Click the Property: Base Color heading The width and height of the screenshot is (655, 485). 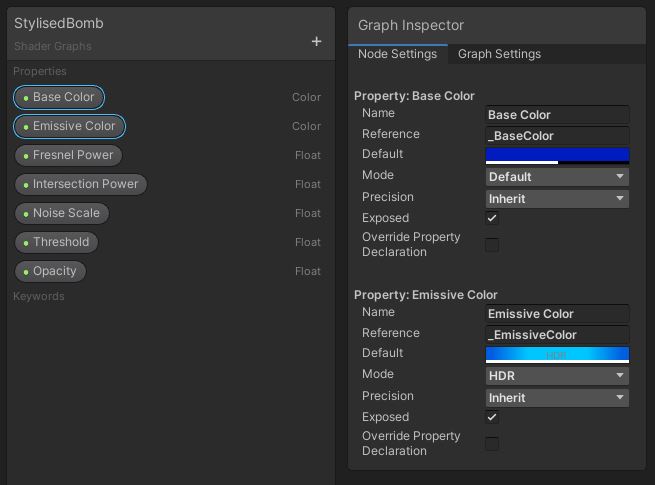tap(414, 96)
